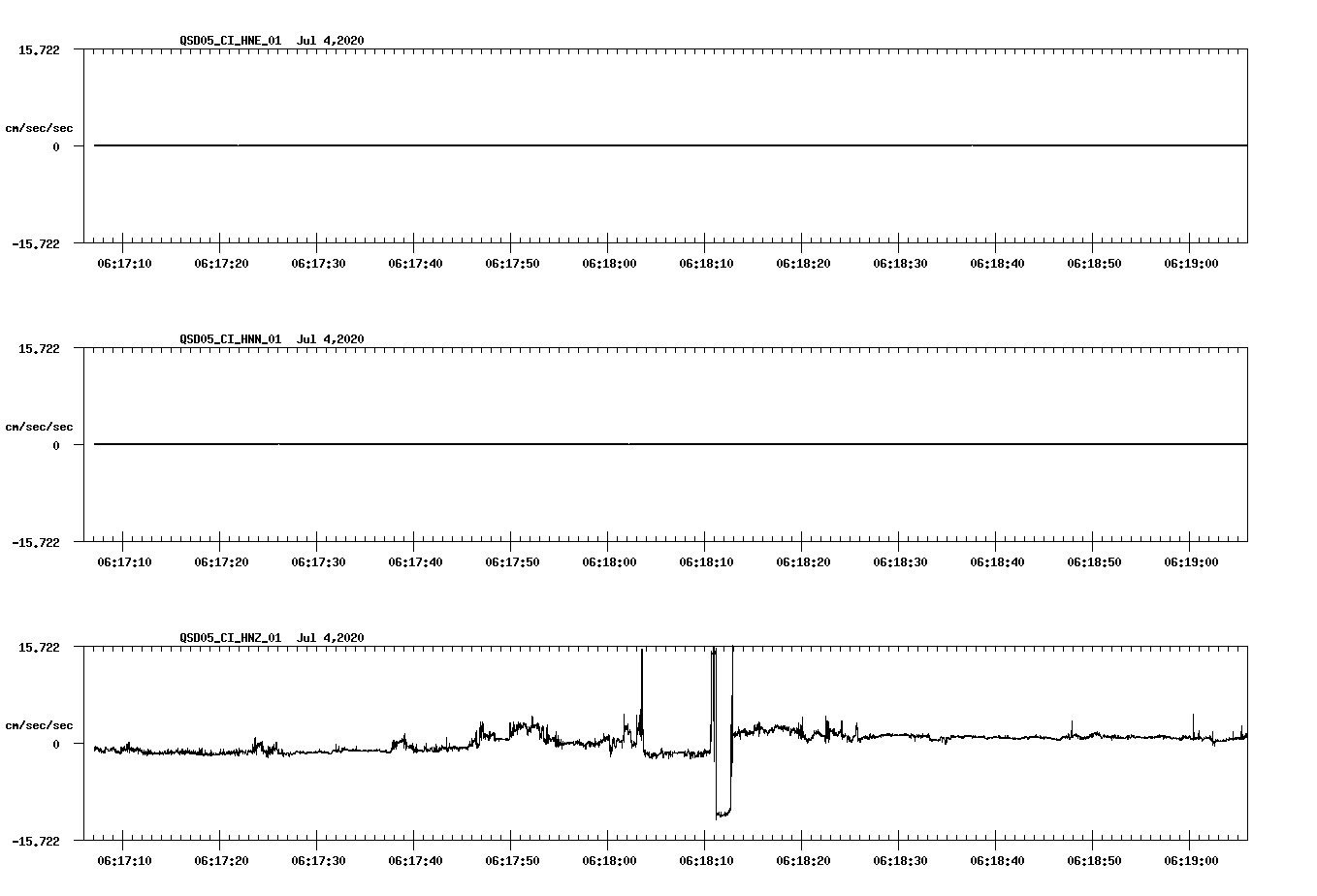
Task: Click the cm/sec/sec unit label of the HNN plot
Action: coord(39,427)
